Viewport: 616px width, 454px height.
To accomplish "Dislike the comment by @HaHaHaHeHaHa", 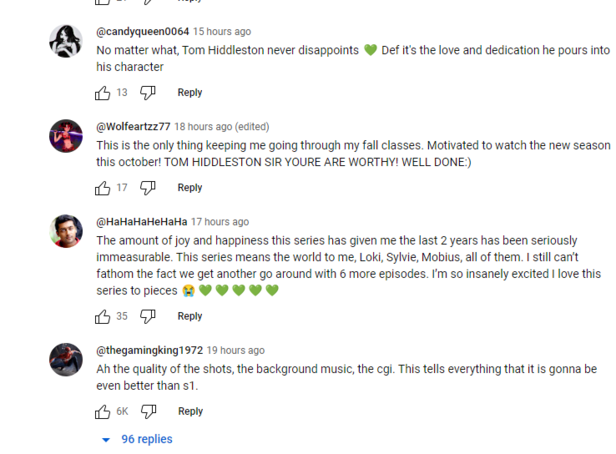I will click(x=148, y=317).
